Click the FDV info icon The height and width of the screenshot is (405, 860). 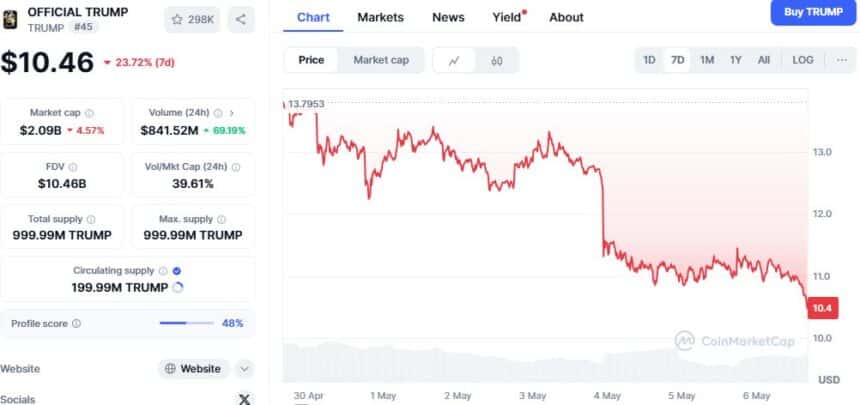click(x=73, y=167)
